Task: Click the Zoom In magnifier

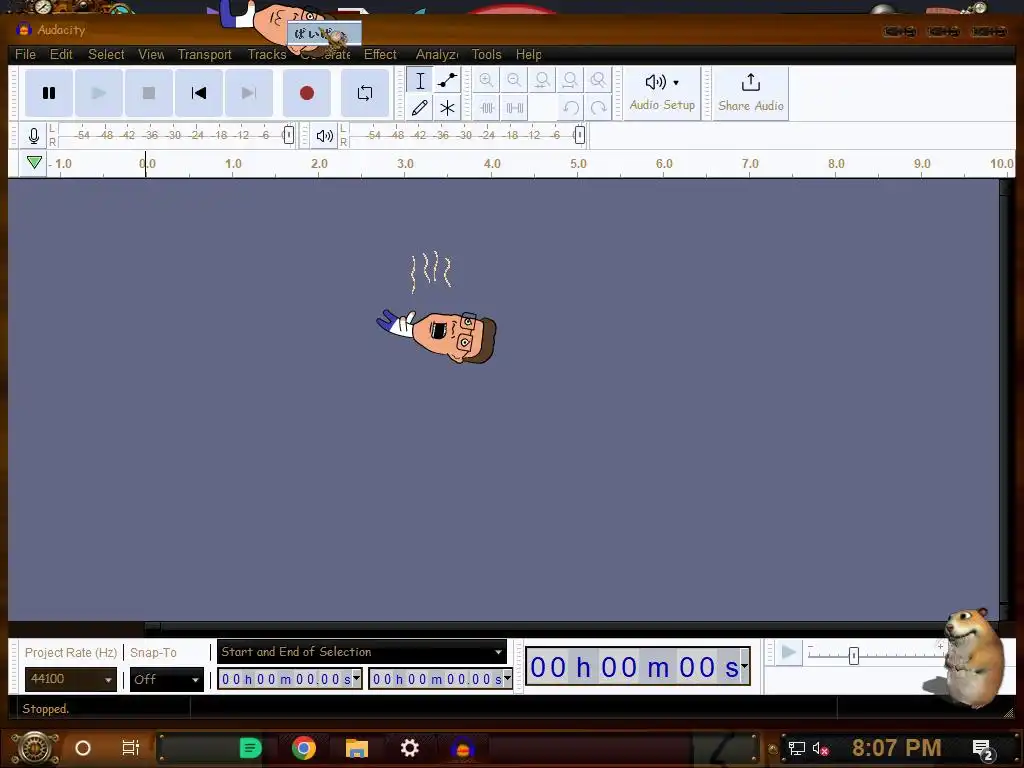Action: (x=487, y=80)
